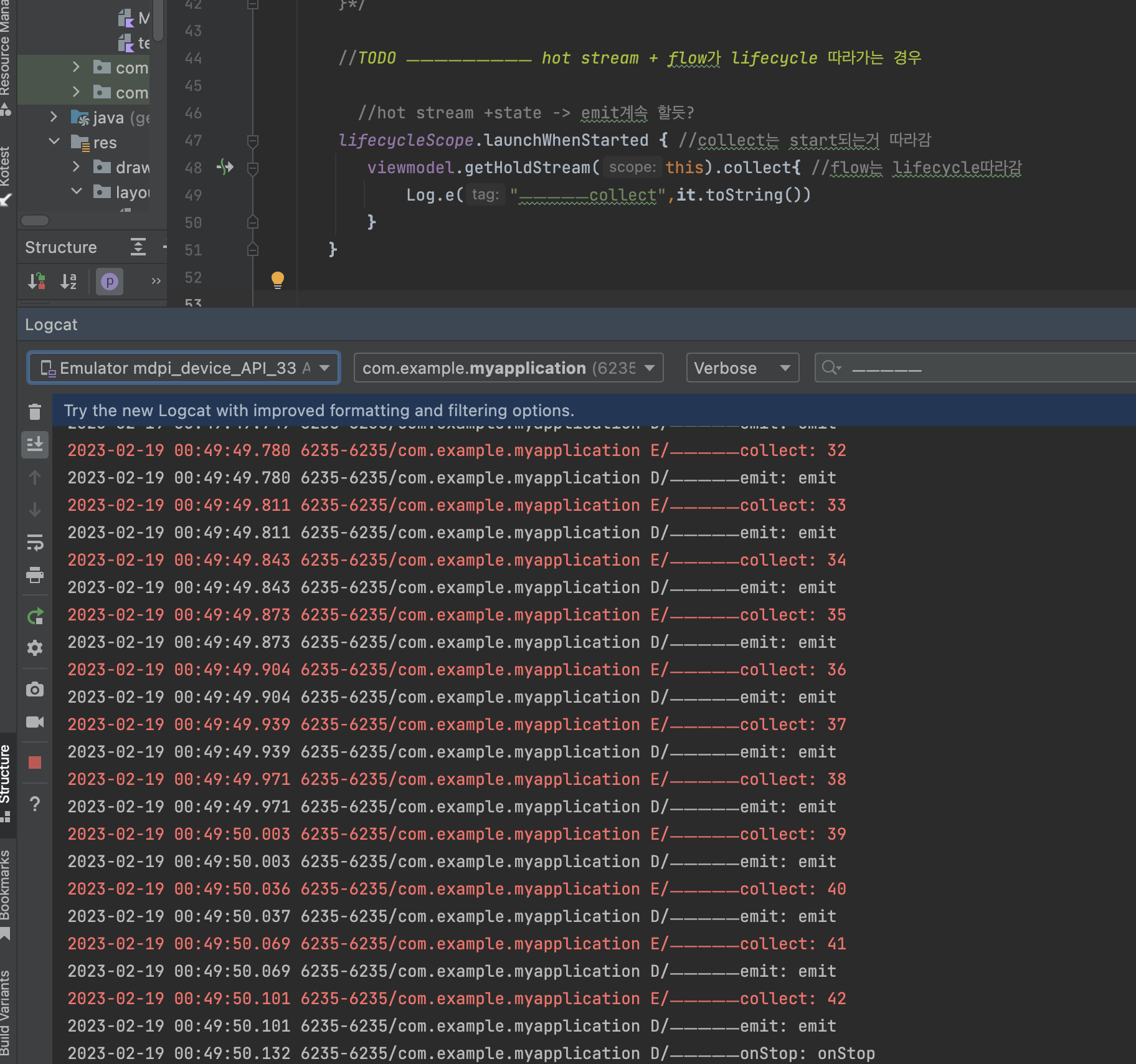This screenshot has width=1136, height=1064.
Task: Click the 'collect: 42' log line
Action: pos(457,999)
